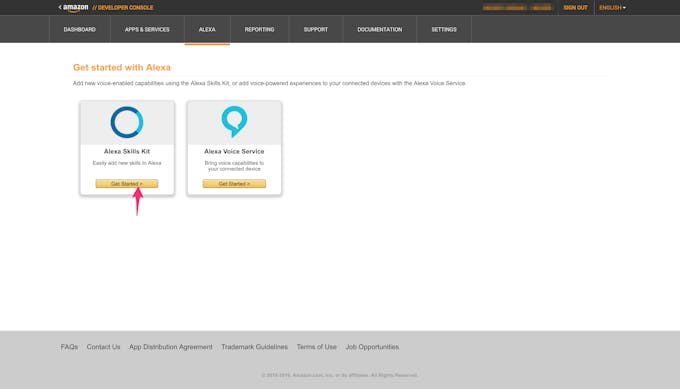Go to the Reporting tab

259,29
